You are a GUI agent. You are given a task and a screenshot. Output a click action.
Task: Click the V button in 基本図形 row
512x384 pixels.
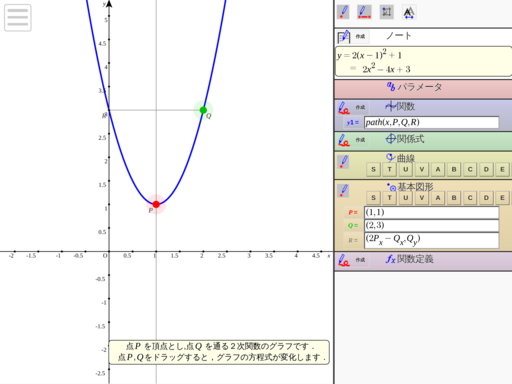tap(422, 198)
